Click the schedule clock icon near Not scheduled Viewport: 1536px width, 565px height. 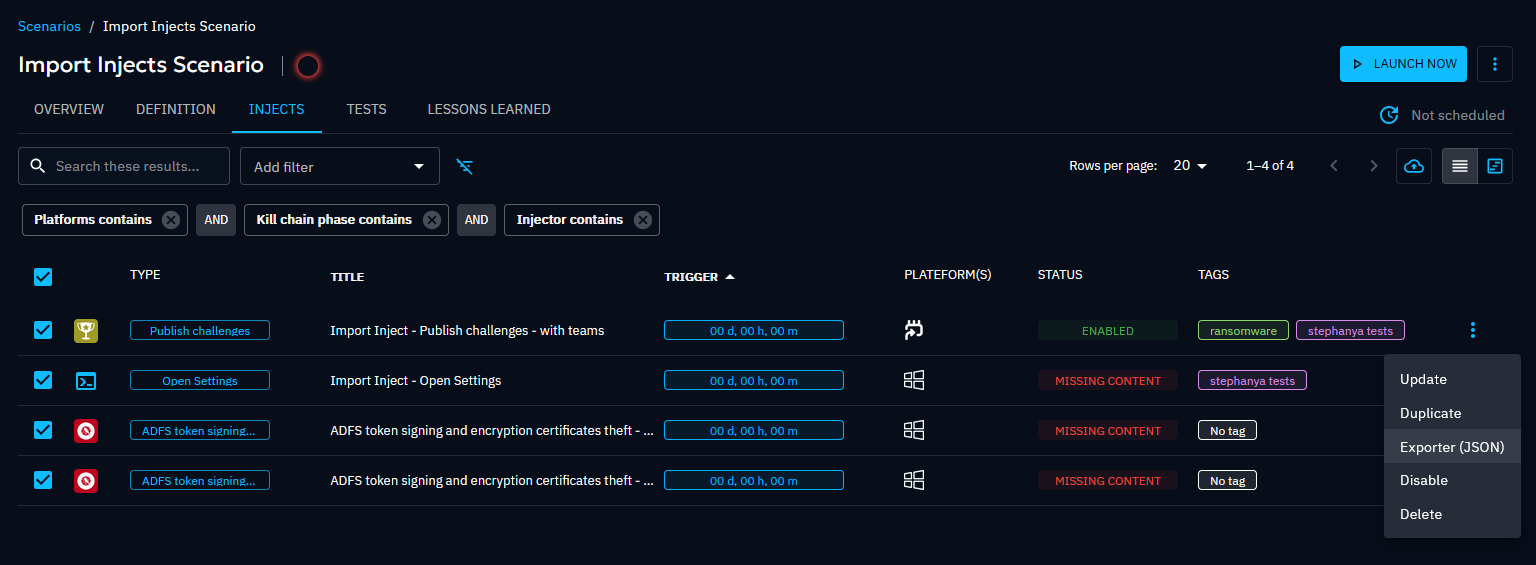[x=1389, y=115]
